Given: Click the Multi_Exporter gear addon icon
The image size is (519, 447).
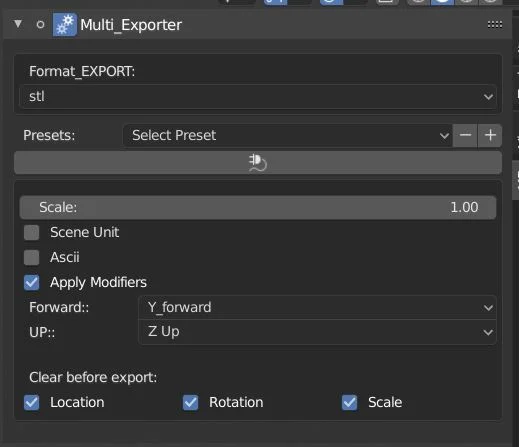Looking at the screenshot, I should pos(65,25).
